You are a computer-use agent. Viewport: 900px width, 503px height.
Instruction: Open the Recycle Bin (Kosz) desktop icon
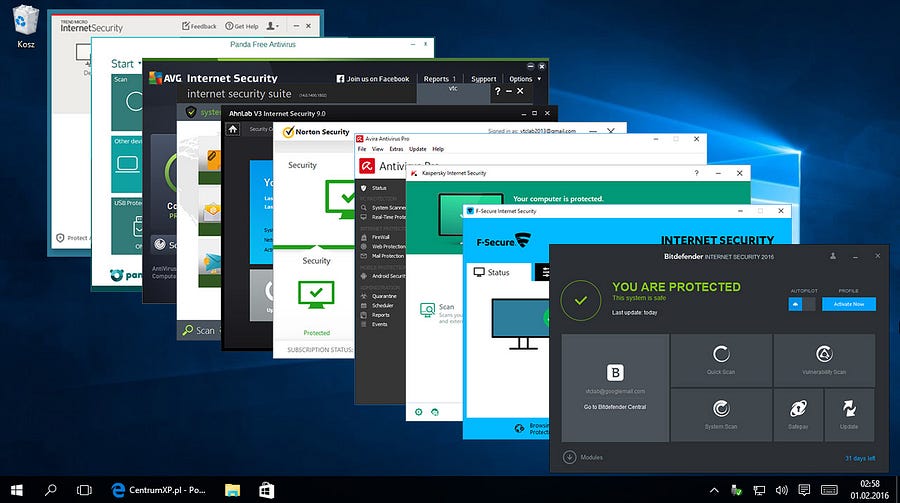coord(25,27)
